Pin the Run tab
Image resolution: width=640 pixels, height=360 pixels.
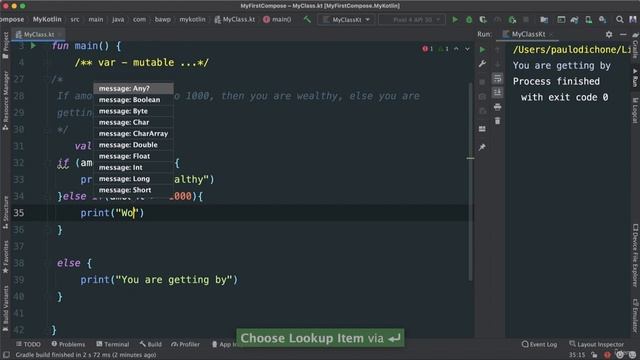(x=482, y=147)
